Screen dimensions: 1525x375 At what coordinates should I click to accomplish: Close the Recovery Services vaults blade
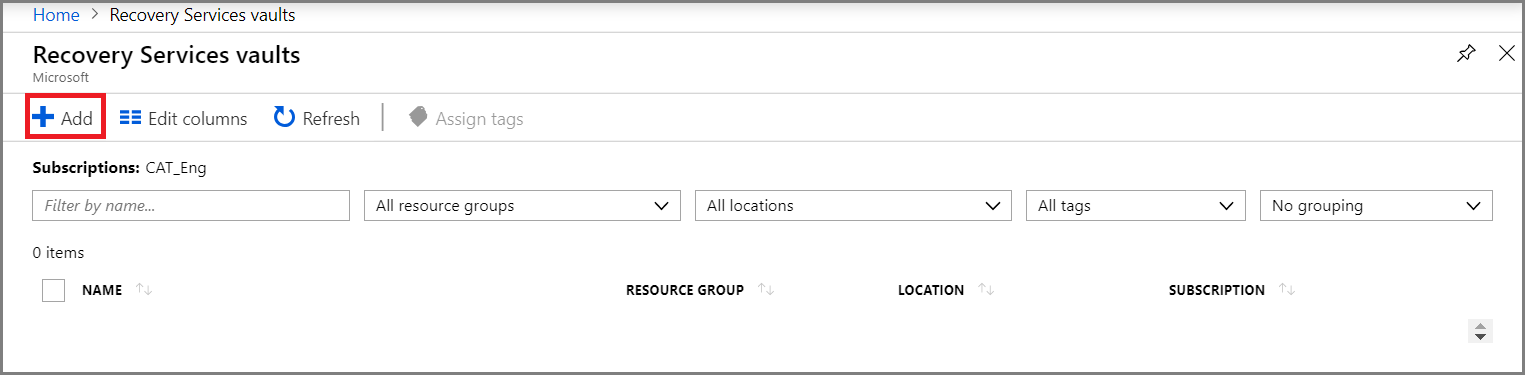pos(1507,54)
